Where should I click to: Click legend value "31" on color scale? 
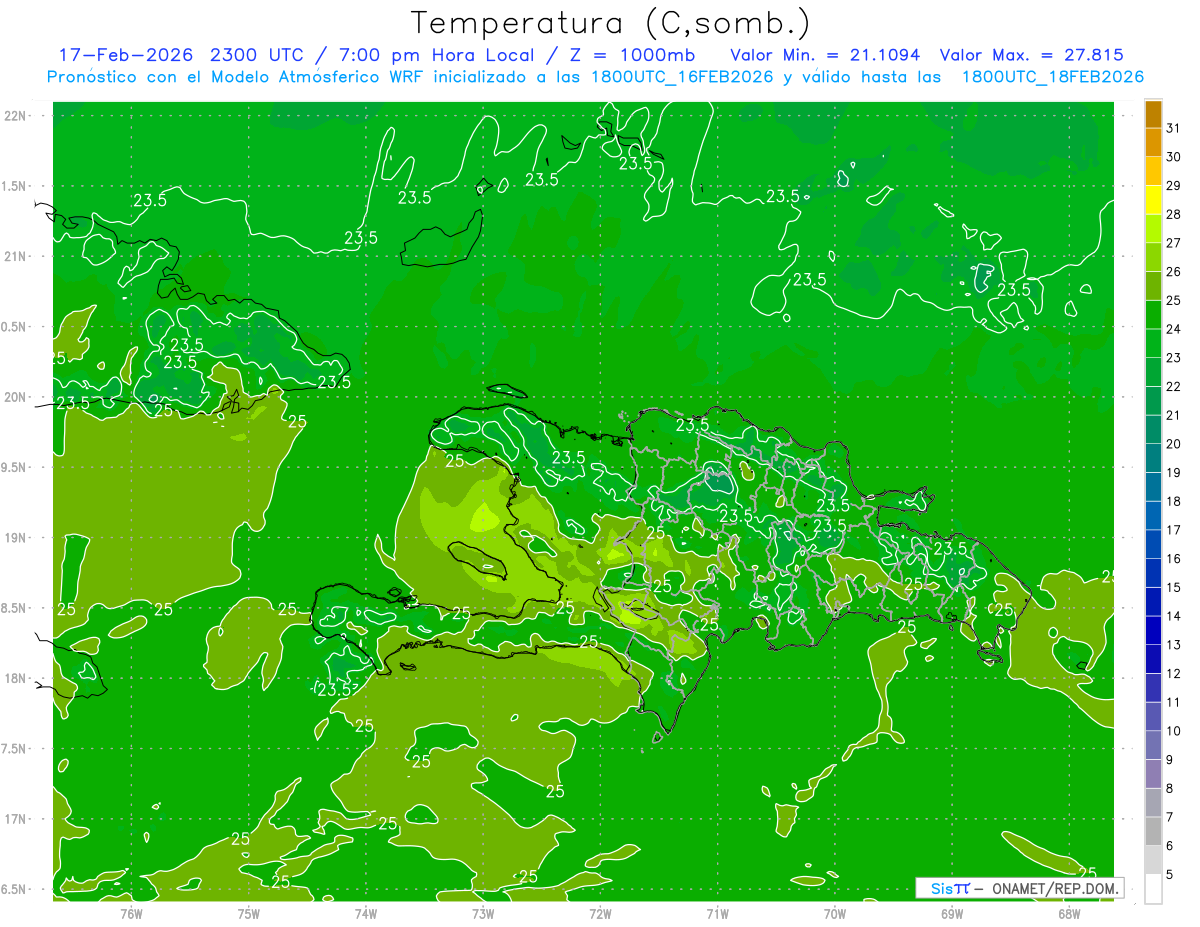click(x=1173, y=128)
